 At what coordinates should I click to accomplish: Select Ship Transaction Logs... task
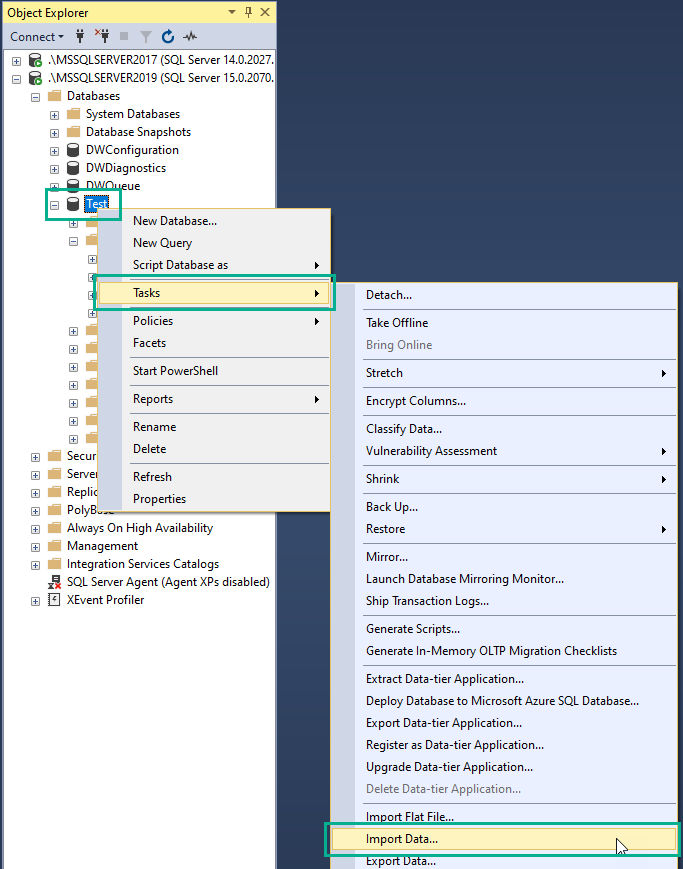(x=503, y=601)
